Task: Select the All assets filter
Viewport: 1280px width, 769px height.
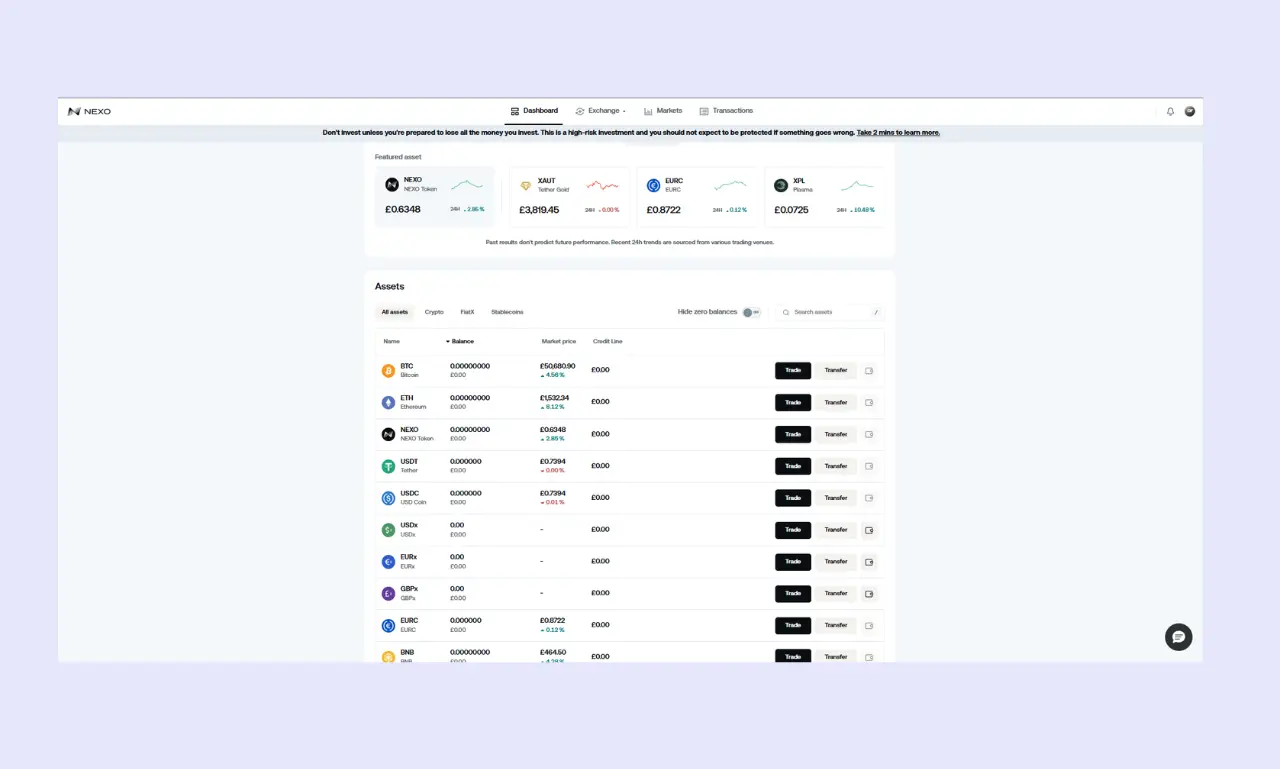Action: point(395,312)
